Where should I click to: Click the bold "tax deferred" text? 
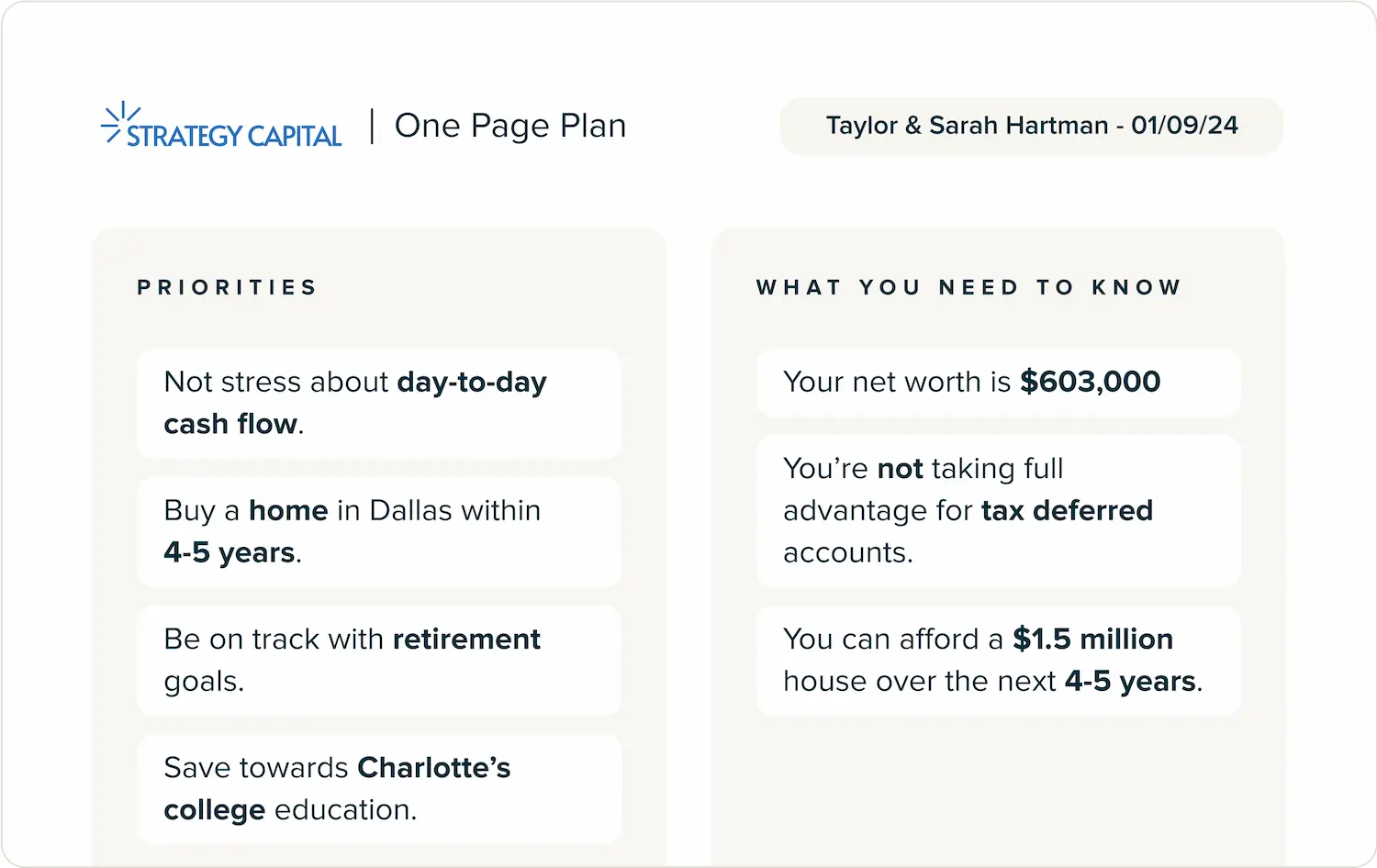click(1067, 510)
